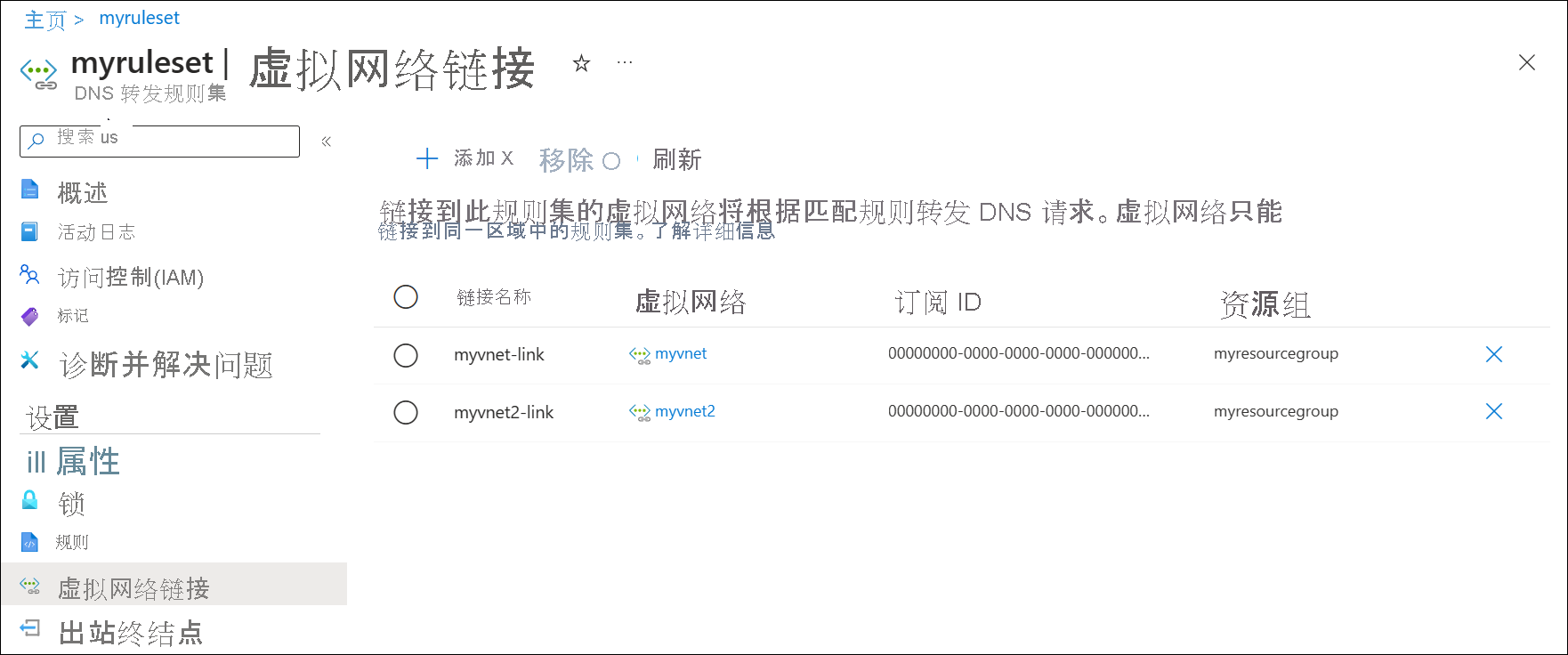This screenshot has height=655, width=1568.
Task: Click the myvnet2-link name cell
Action: tap(504, 412)
